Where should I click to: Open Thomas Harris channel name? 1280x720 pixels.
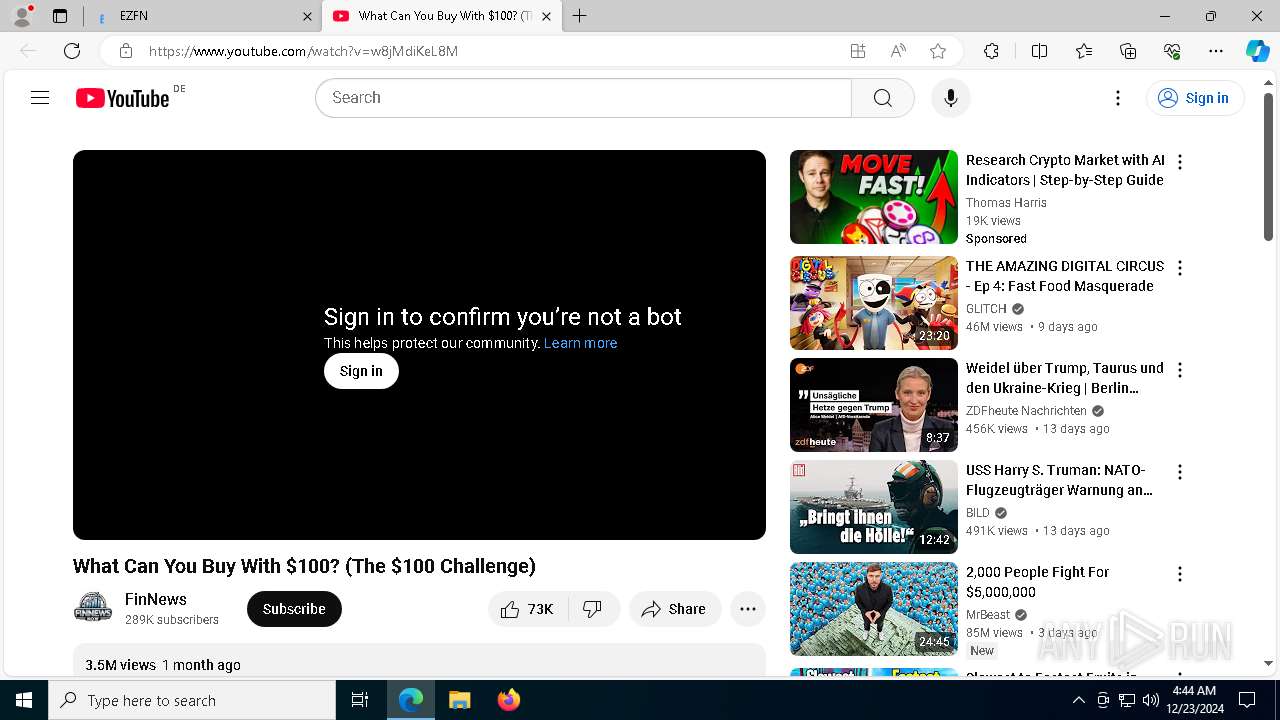pos(1006,203)
